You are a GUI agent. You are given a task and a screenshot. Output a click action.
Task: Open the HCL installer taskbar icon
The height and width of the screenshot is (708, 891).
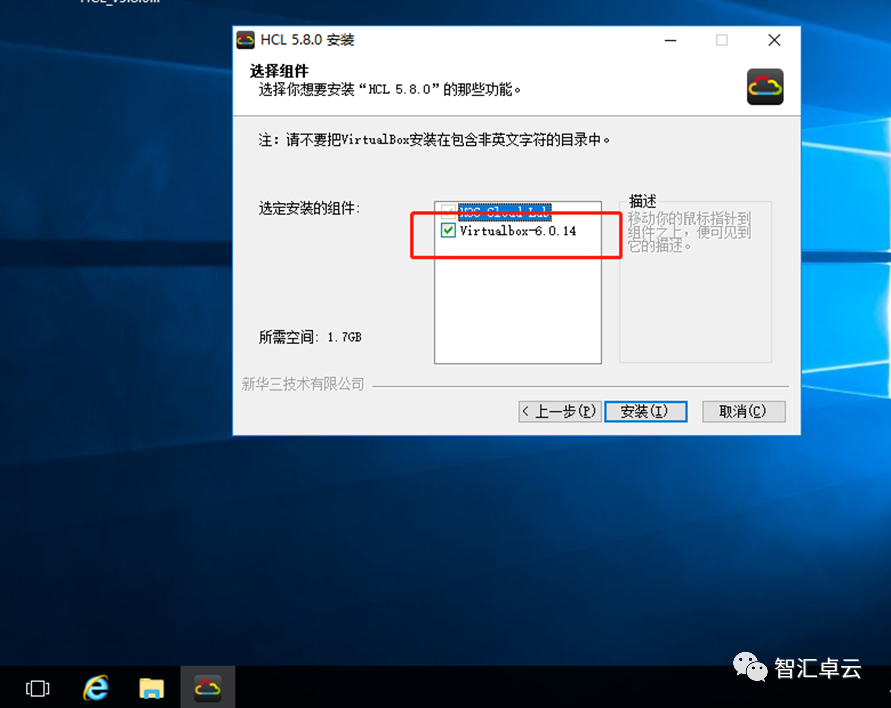[207, 689]
